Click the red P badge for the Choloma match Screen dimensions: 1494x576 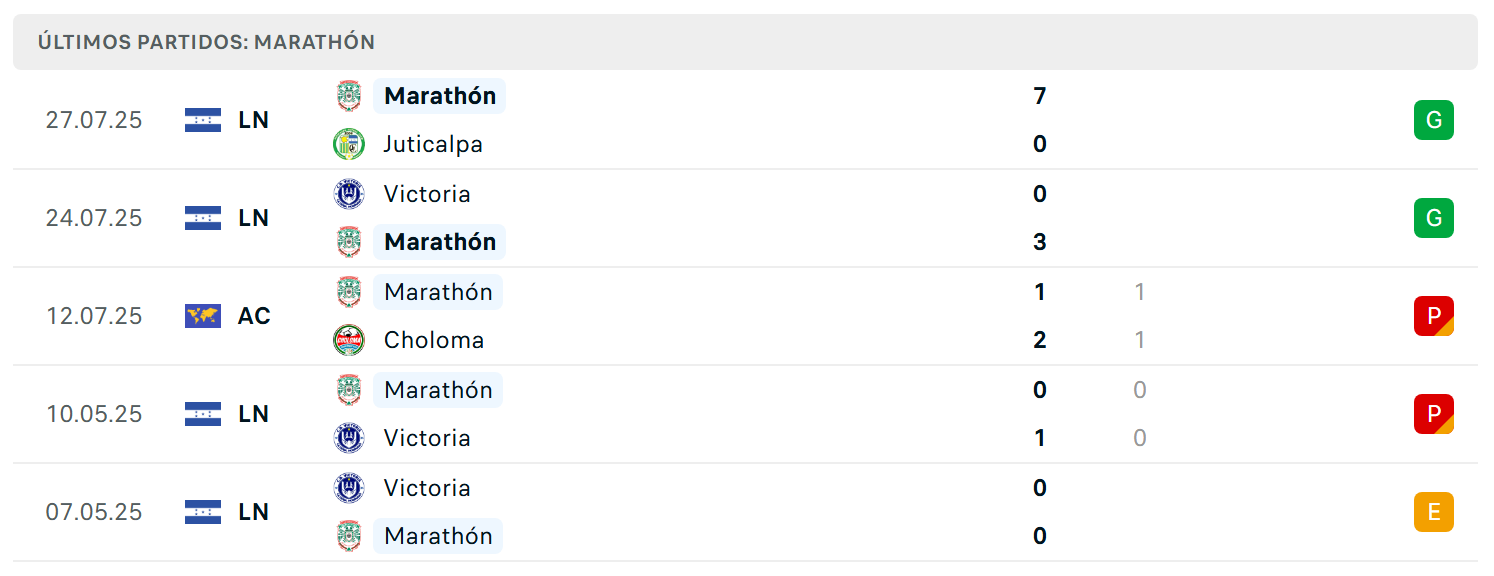click(x=1433, y=316)
